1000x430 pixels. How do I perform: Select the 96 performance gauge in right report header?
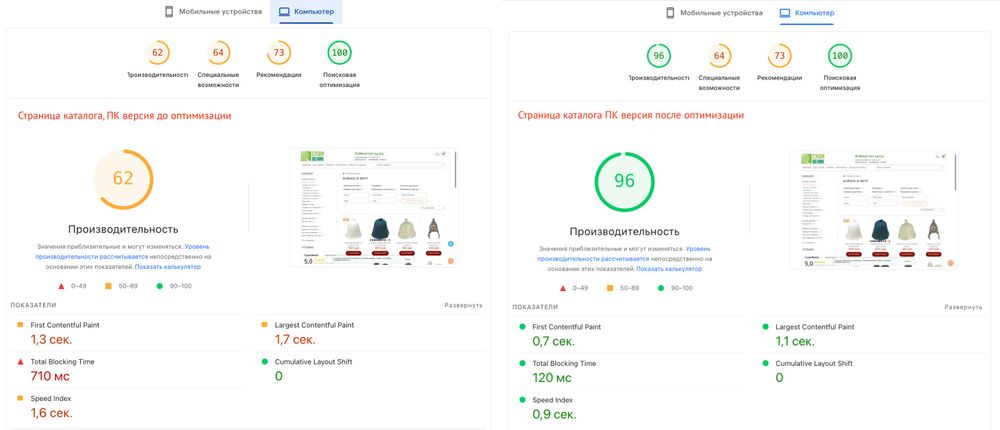point(659,56)
